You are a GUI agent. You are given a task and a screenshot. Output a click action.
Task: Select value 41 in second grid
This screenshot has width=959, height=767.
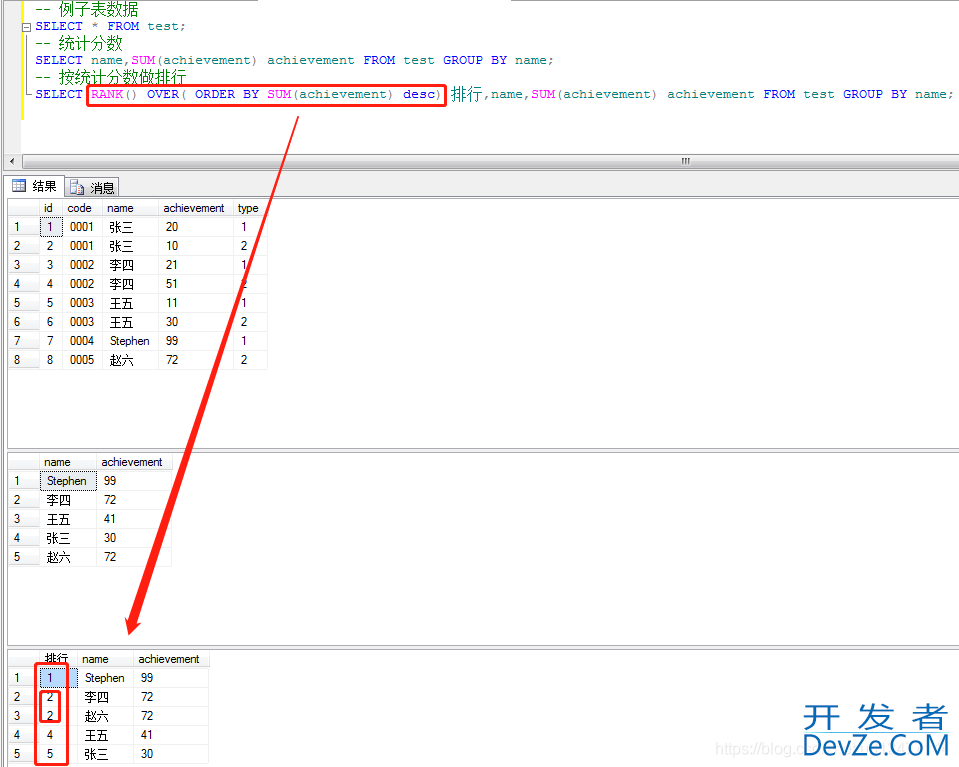tap(134, 519)
